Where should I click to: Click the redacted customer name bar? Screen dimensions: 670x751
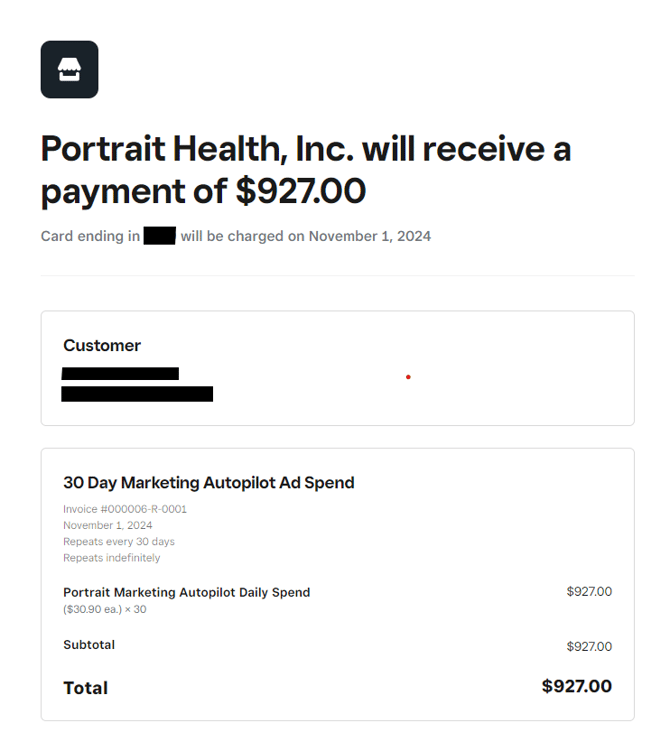click(x=120, y=374)
